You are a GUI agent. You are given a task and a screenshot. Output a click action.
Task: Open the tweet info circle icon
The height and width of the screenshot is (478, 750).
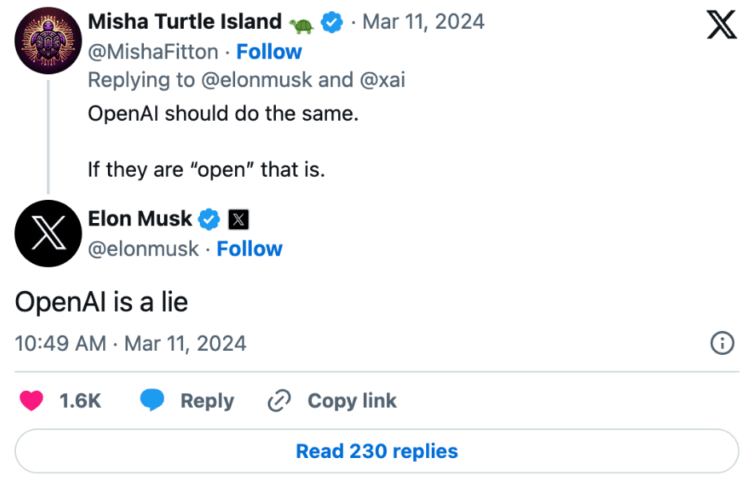[x=722, y=344]
